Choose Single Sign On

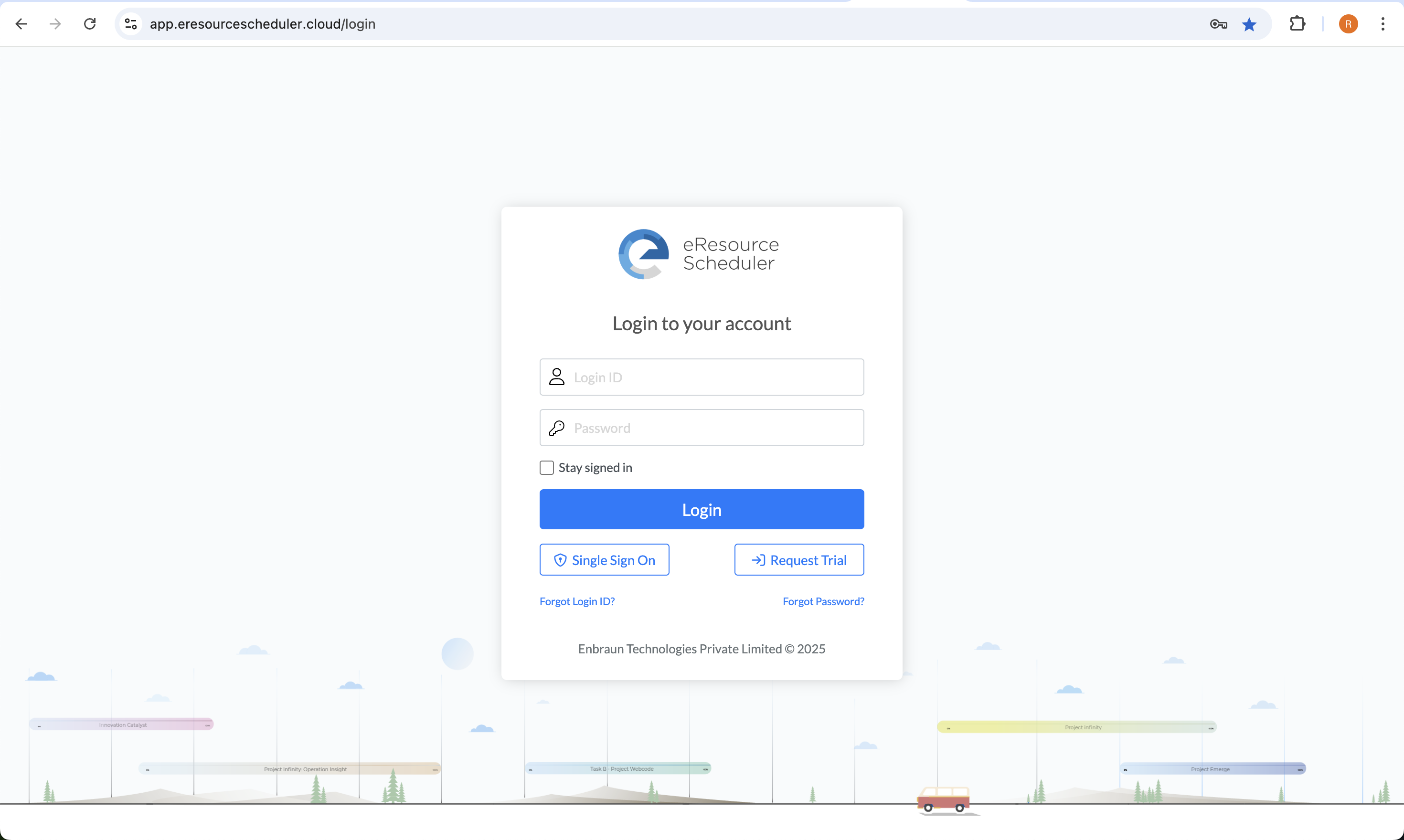pos(604,560)
